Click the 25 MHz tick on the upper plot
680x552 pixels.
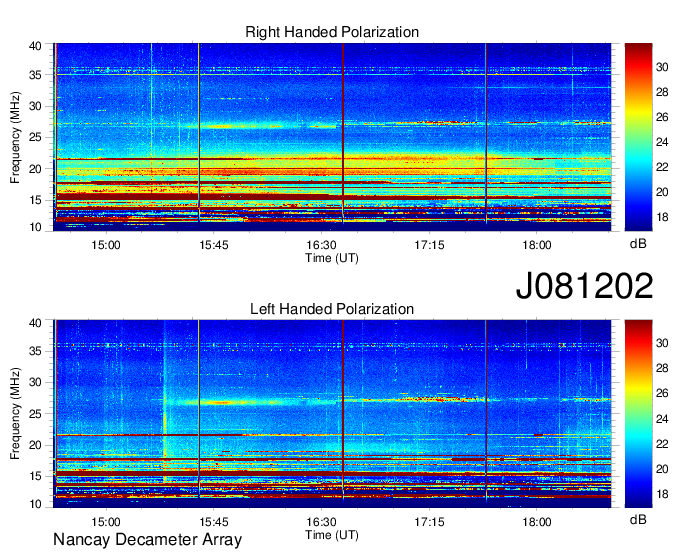coord(35,138)
